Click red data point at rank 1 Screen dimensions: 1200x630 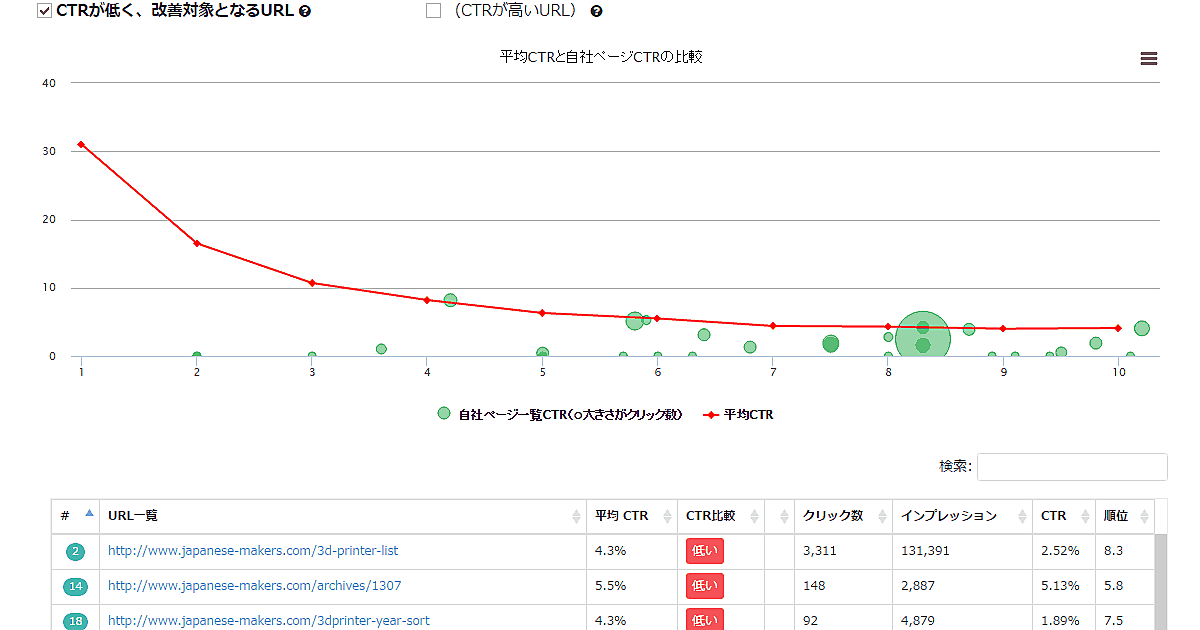pos(81,144)
